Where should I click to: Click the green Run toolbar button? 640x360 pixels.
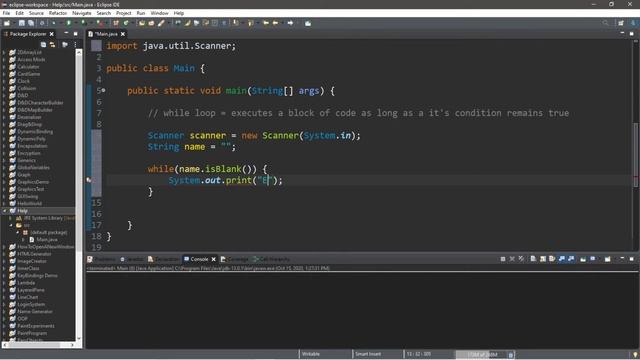69,23
